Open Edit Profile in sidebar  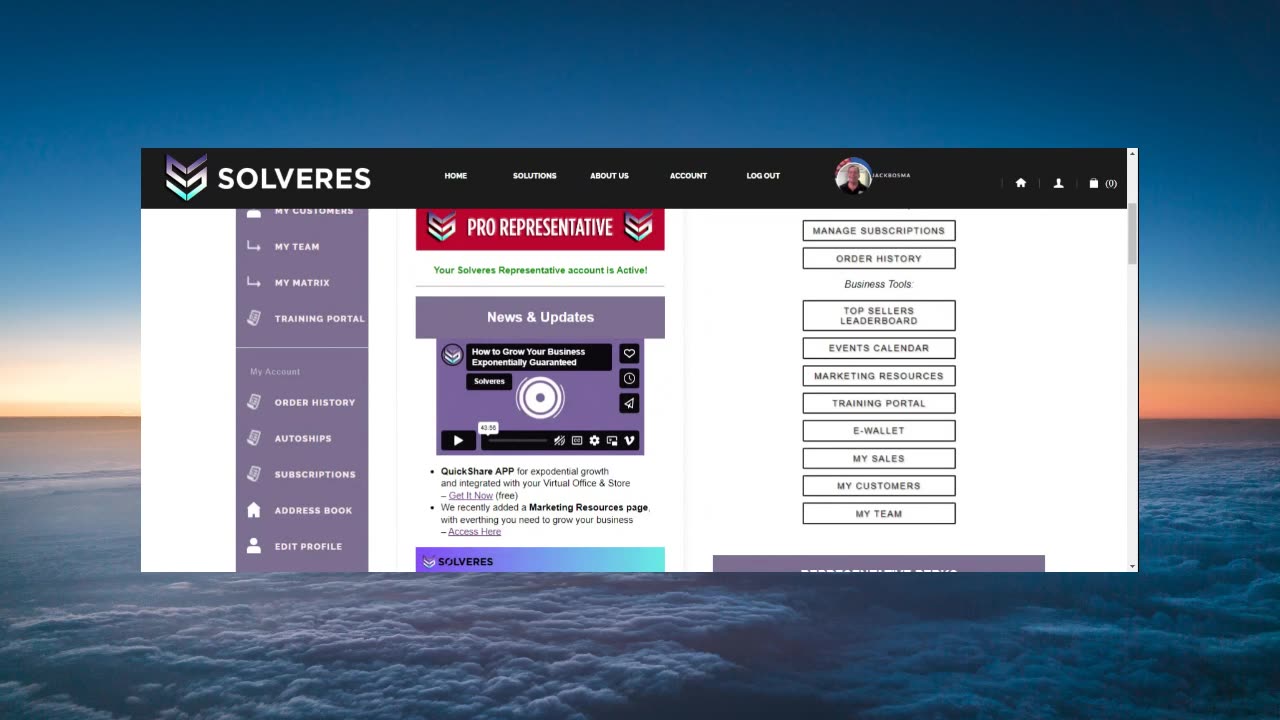coord(308,547)
